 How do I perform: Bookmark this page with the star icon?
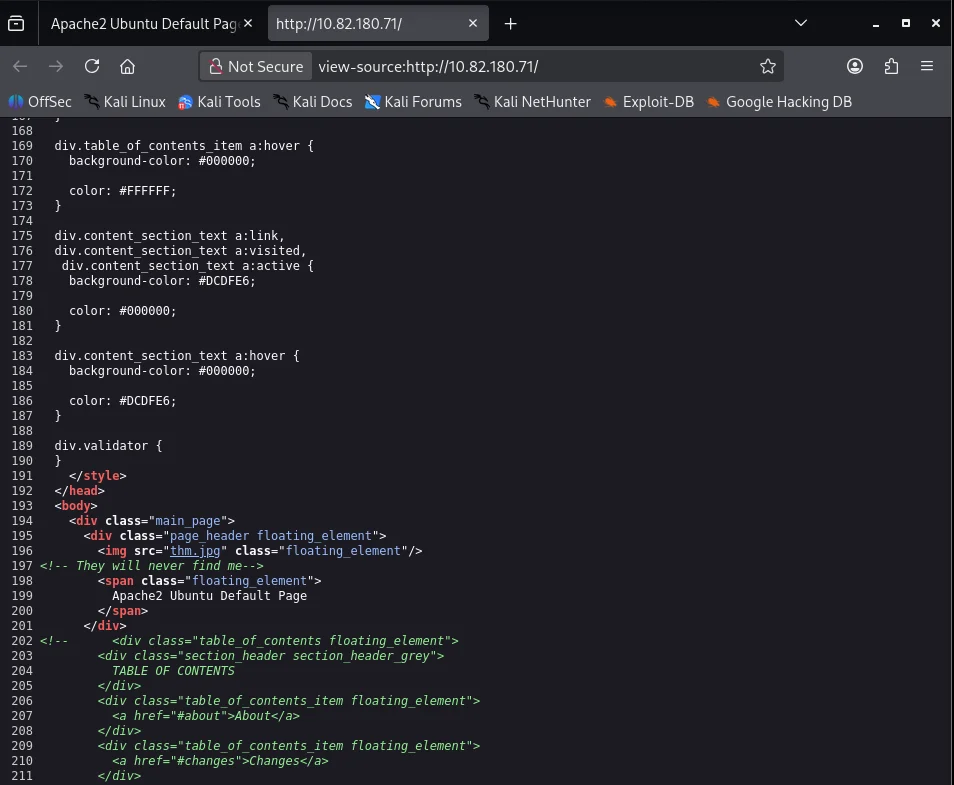[767, 66]
